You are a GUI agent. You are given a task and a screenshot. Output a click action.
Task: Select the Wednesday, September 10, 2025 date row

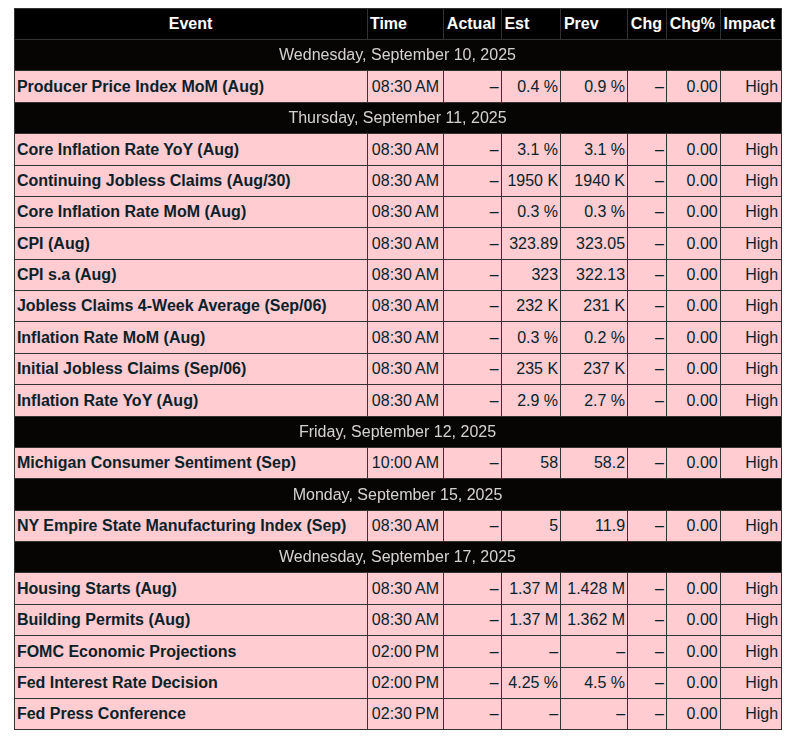coord(397,55)
